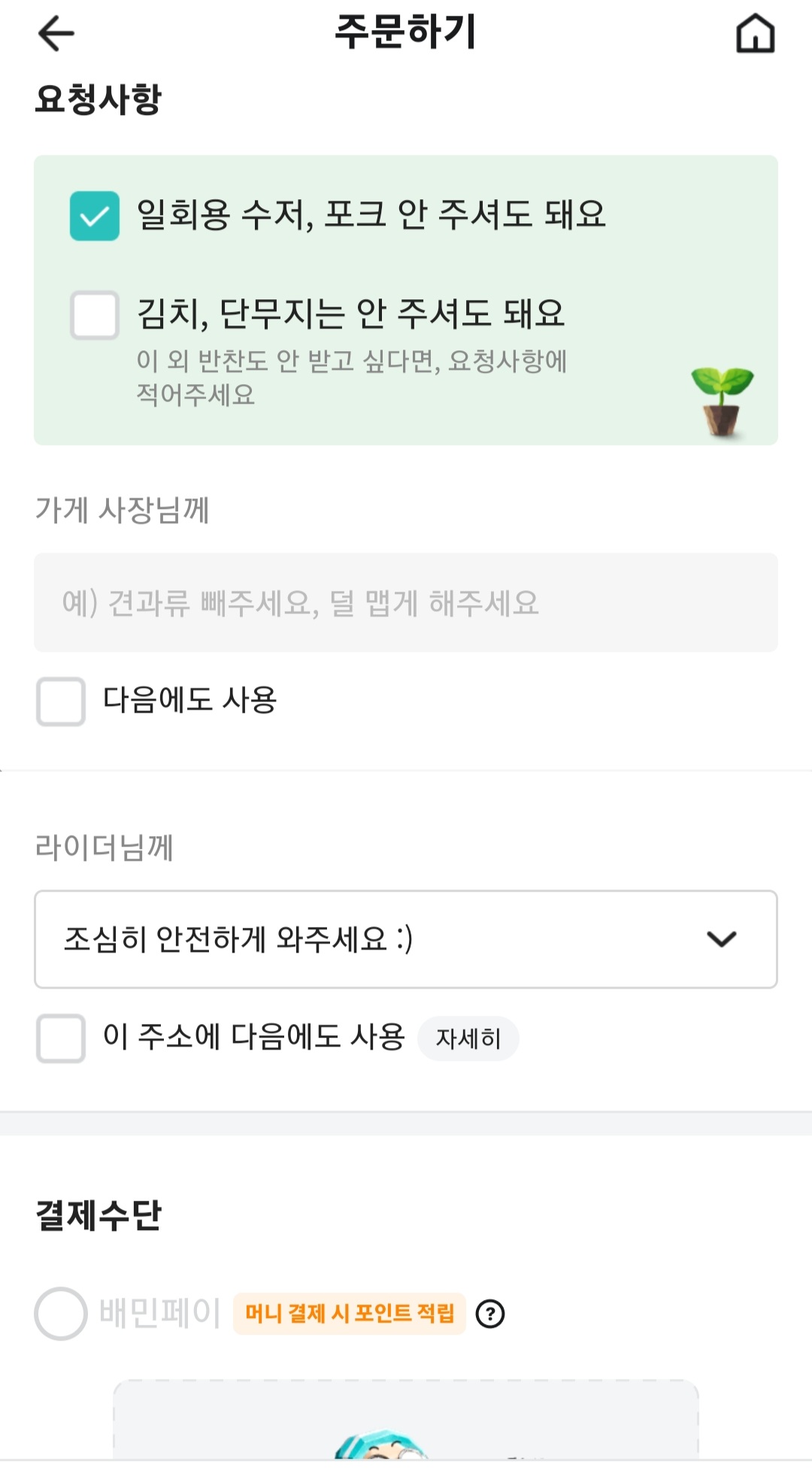Tap the sprout plant pot icon
The height and width of the screenshot is (1473, 812).
pyautogui.click(x=723, y=401)
